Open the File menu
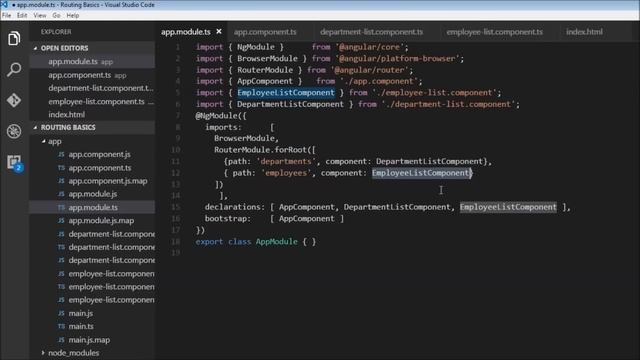This screenshot has height=360, width=640. [7, 16]
